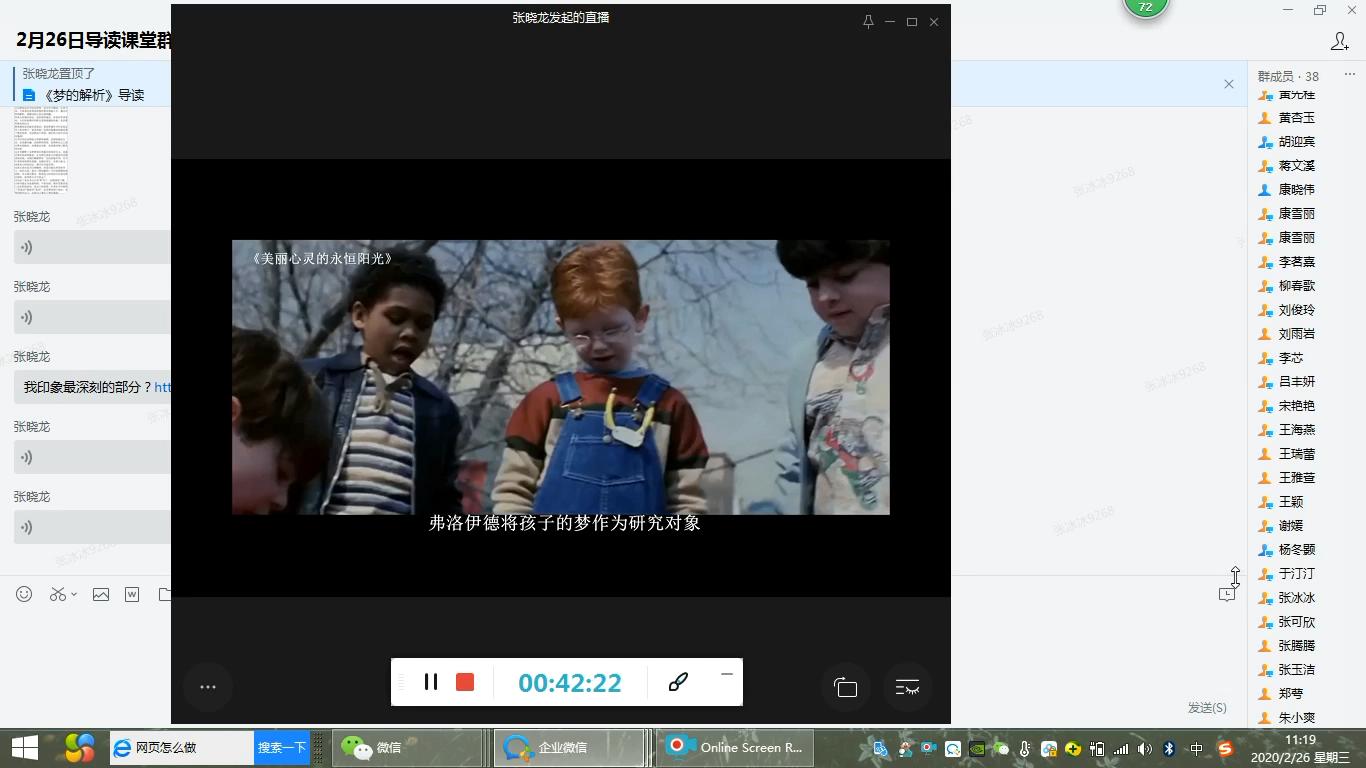Screen dimensions: 1366x768
Task: Select member 宋艳艳
Action: pos(1296,406)
